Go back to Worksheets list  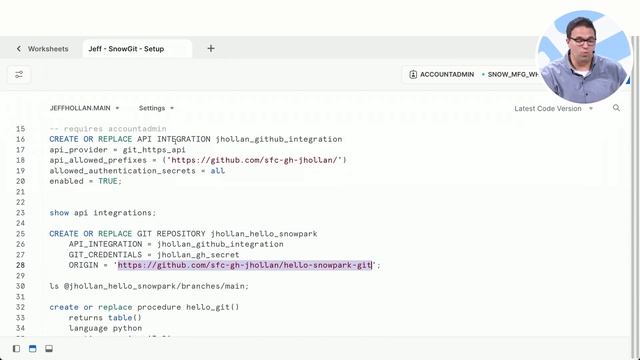pyautogui.click(x=42, y=49)
